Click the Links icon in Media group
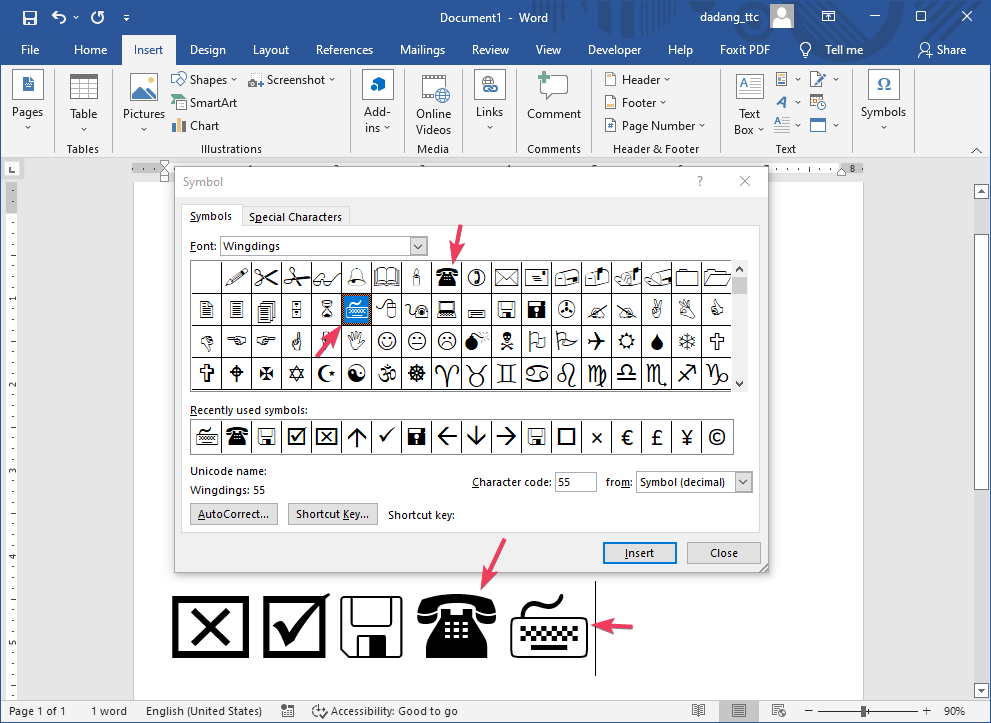Image resolution: width=991 pixels, height=723 pixels. [x=489, y=95]
